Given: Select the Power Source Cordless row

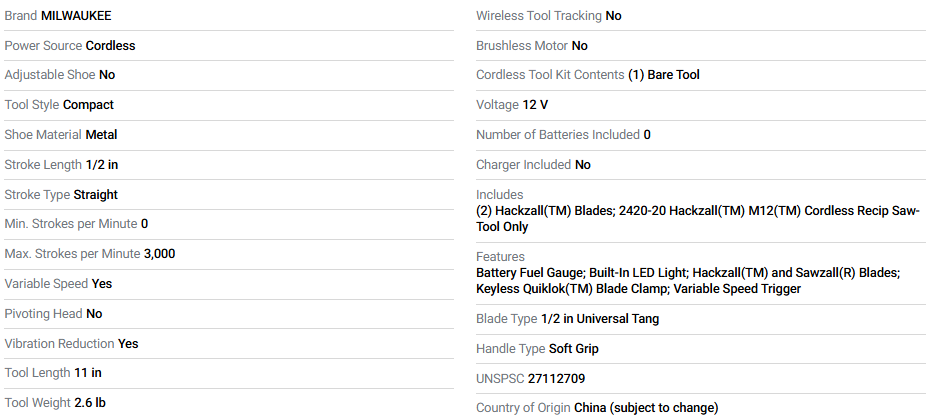Looking at the screenshot, I should 229,46.
